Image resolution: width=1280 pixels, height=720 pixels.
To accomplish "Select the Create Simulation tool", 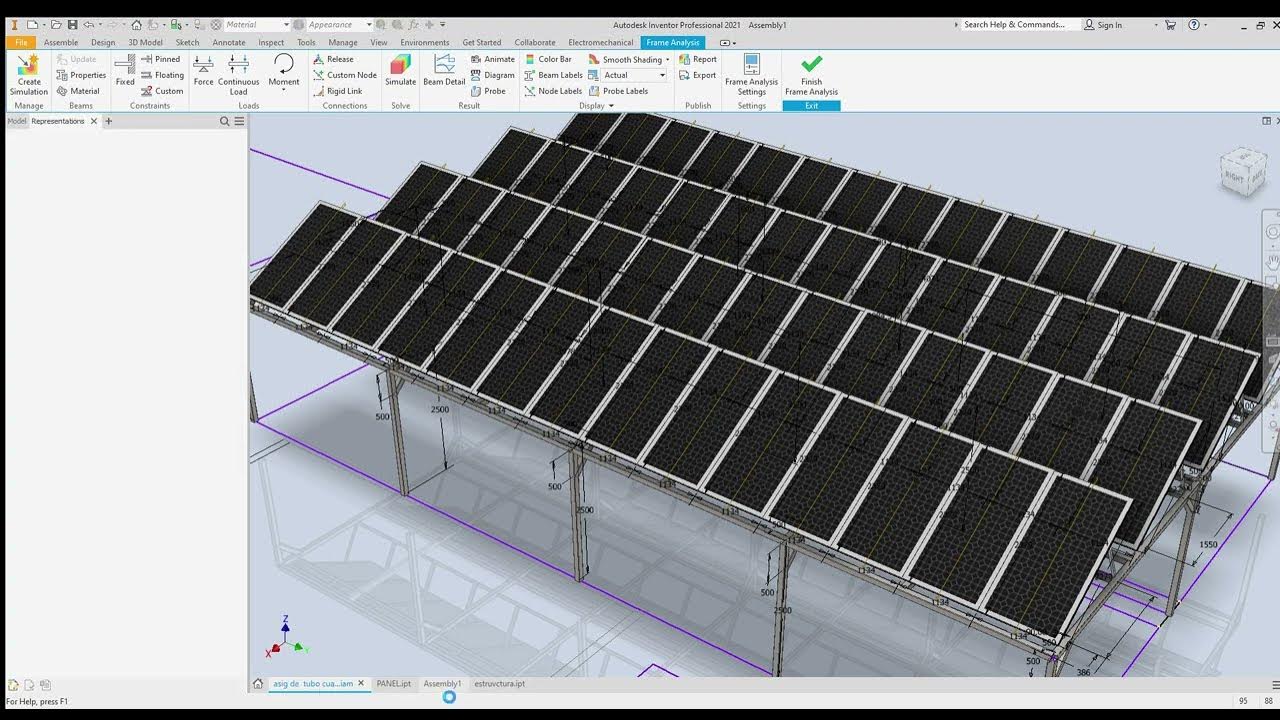I will [27, 77].
